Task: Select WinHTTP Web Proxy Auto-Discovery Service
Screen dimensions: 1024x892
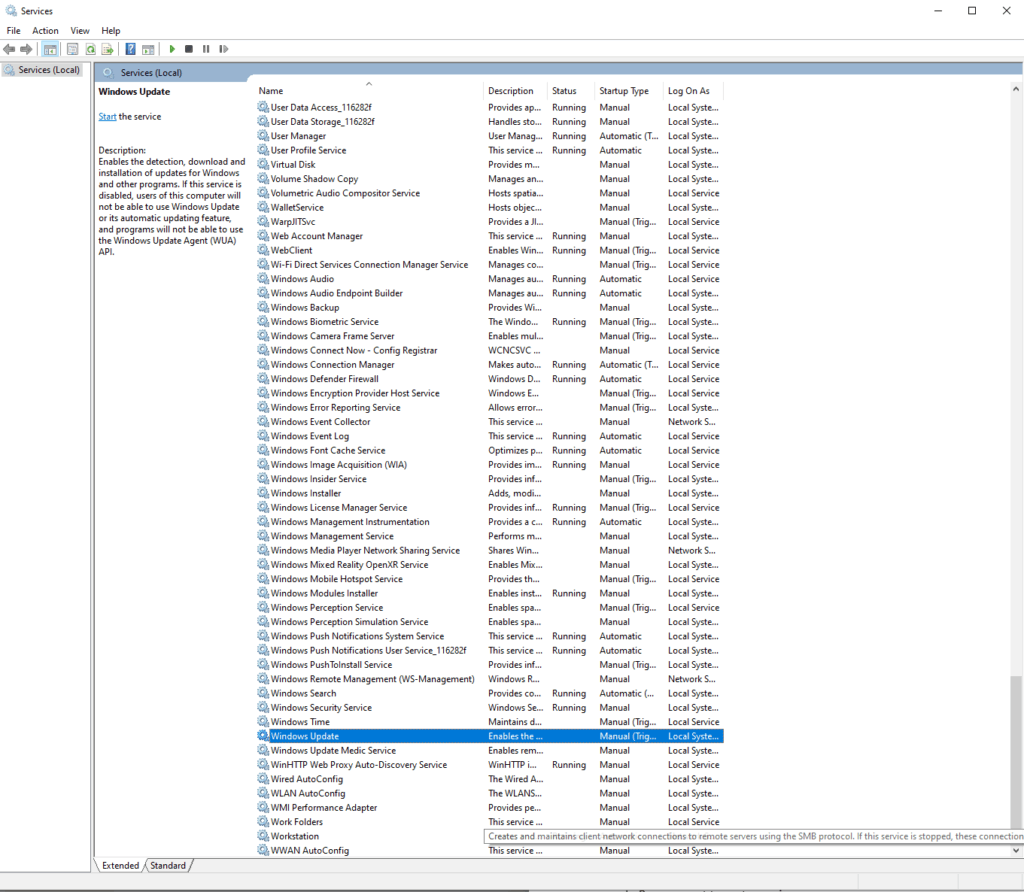Action: (359, 765)
